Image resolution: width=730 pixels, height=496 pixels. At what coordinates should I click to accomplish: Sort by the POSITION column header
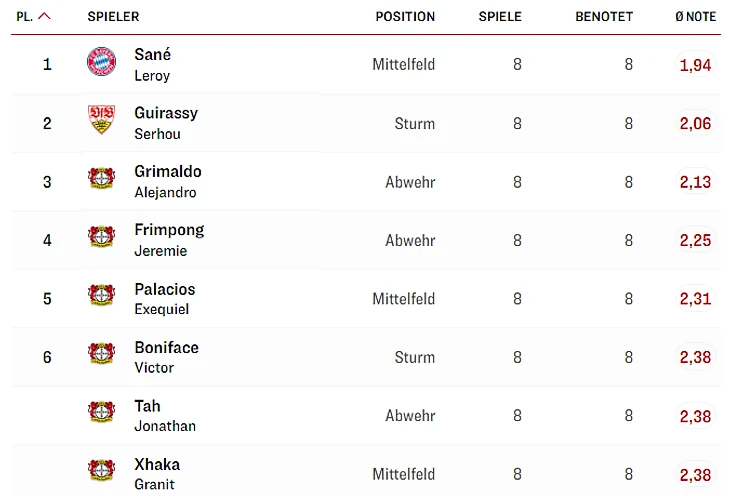[x=405, y=16]
